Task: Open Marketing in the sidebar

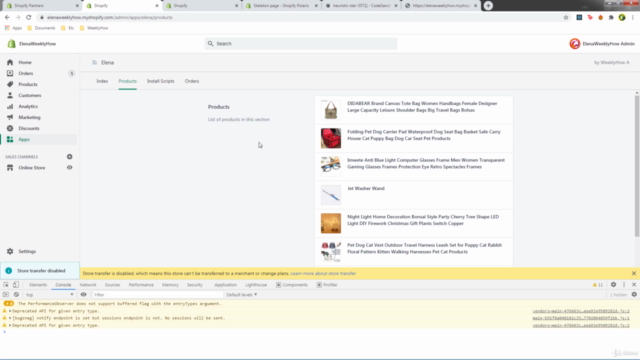Action: [x=29, y=118]
